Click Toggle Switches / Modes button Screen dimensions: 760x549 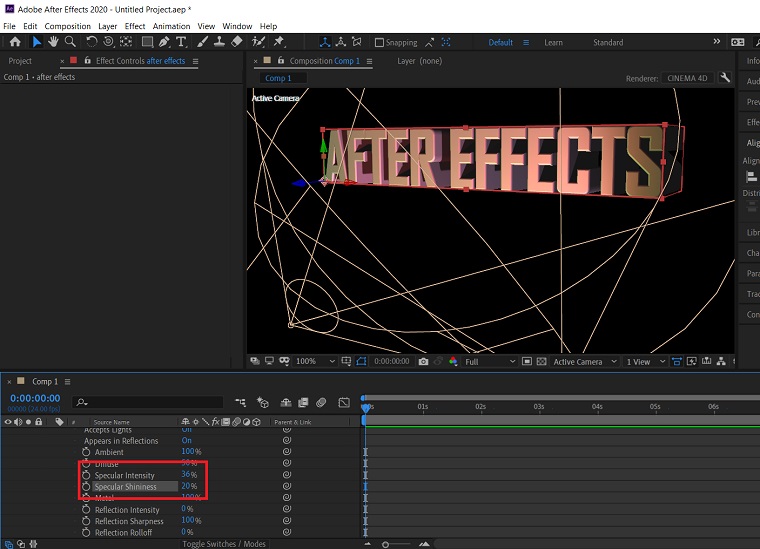pyautogui.click(x=225, y=544)
